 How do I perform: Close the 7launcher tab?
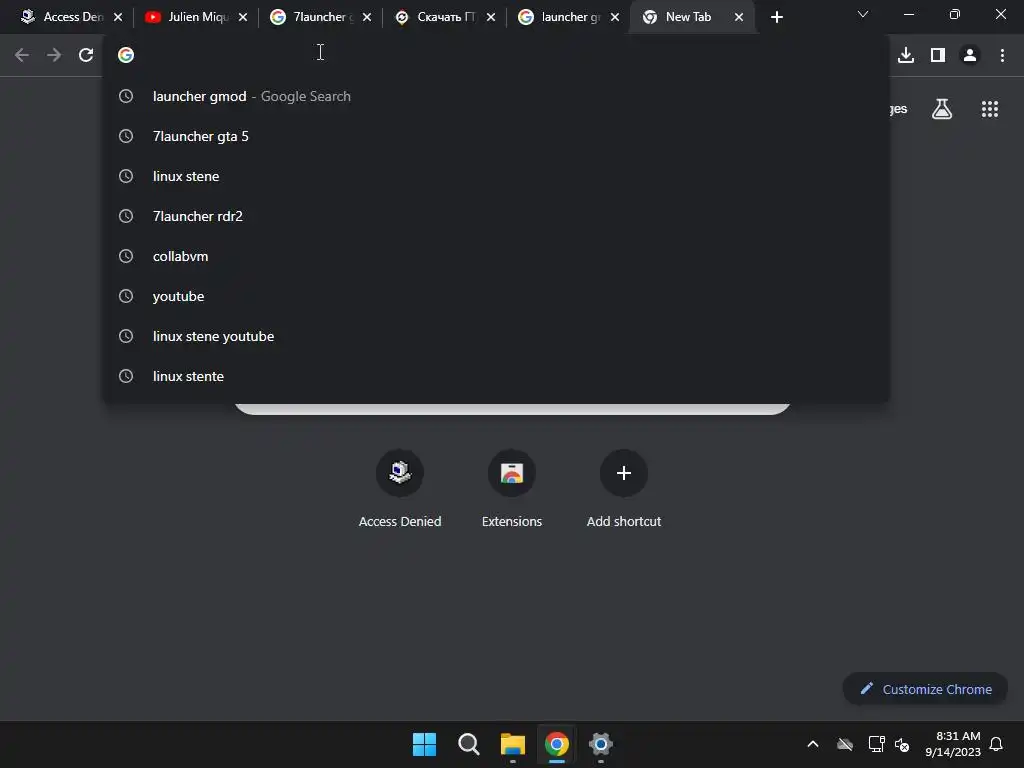click(367, 17)
